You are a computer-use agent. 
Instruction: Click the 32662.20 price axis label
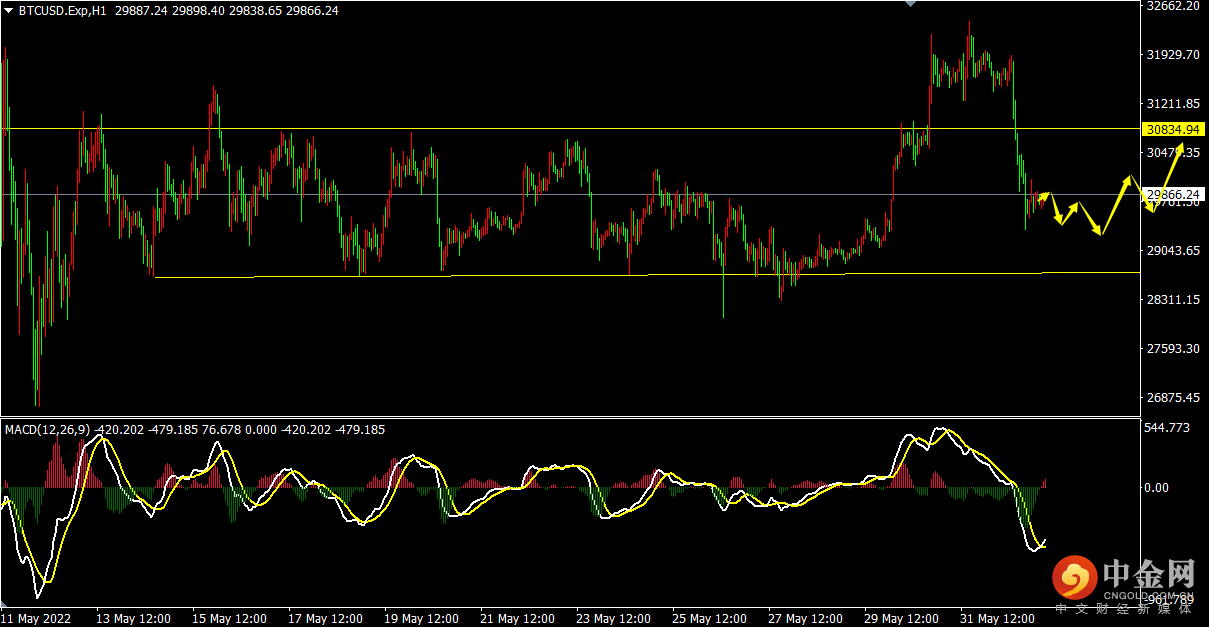pyautogui.click(x=1173, y=6)
